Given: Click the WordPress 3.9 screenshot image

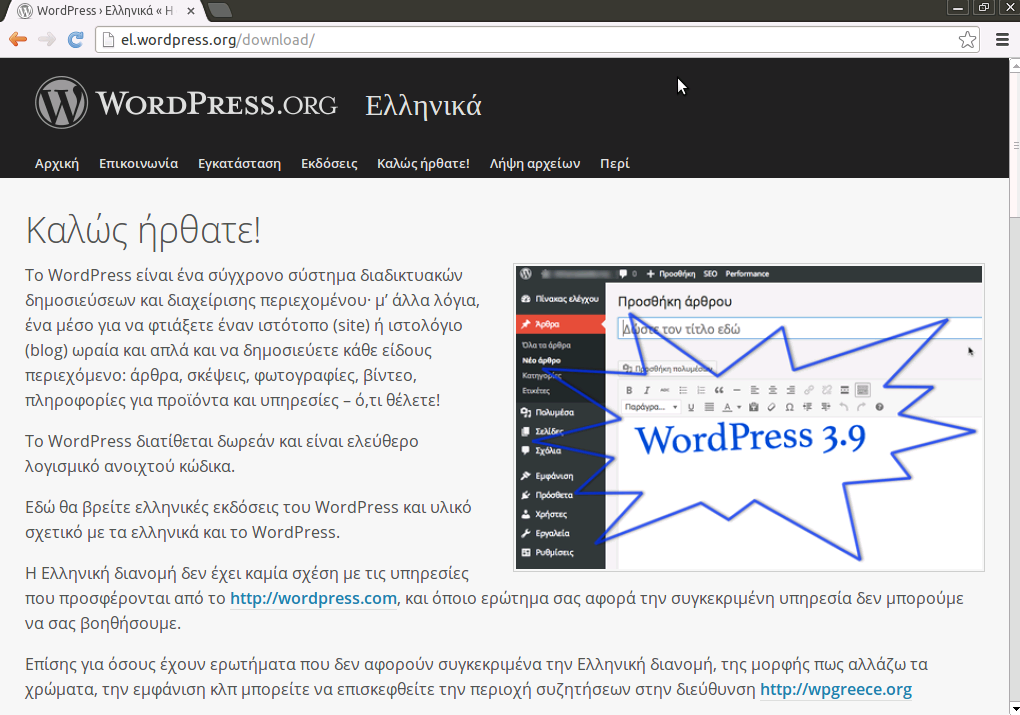Looking at the screenshot, I should 749,417.
